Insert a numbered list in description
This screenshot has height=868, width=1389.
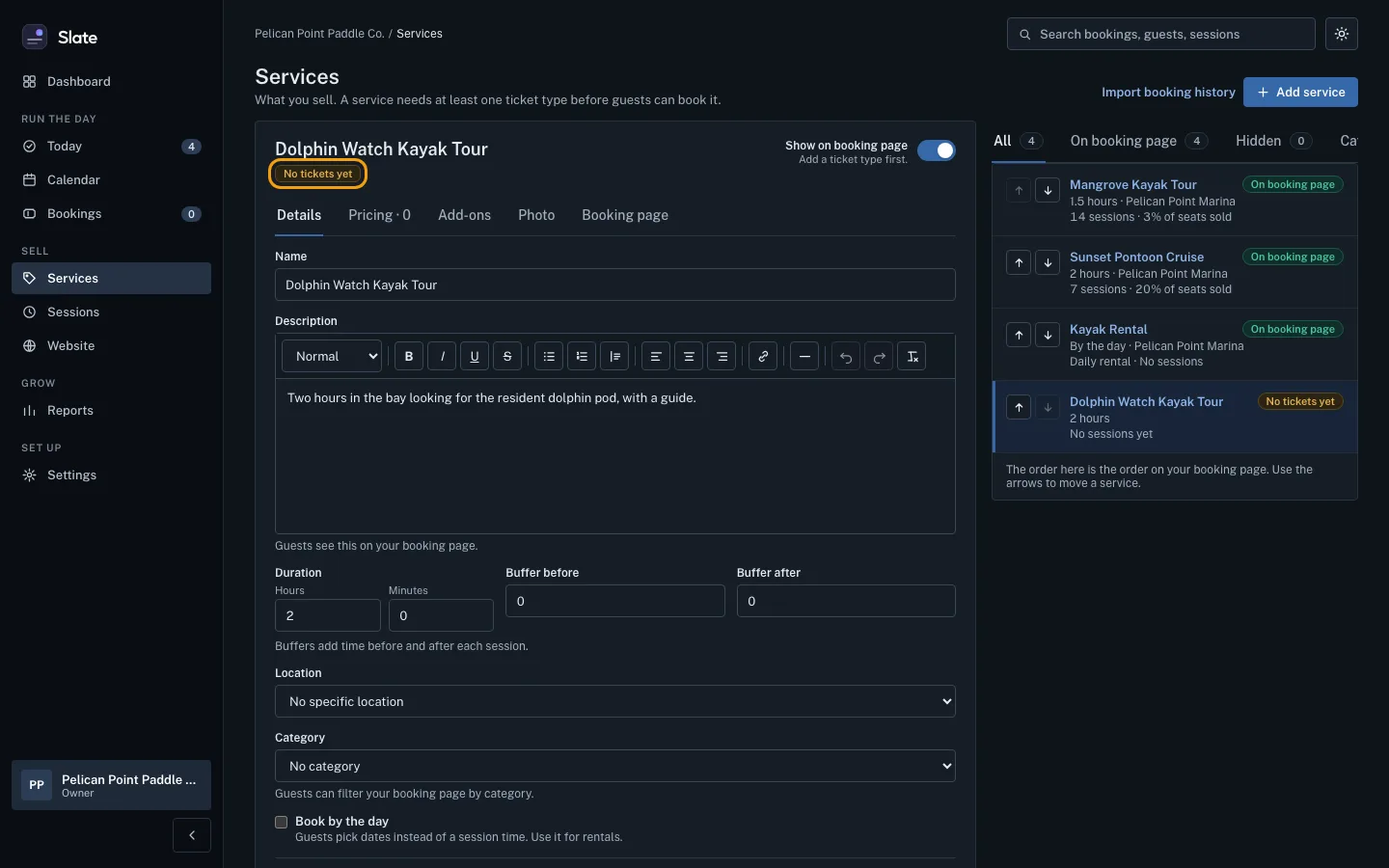pos(582,357)
